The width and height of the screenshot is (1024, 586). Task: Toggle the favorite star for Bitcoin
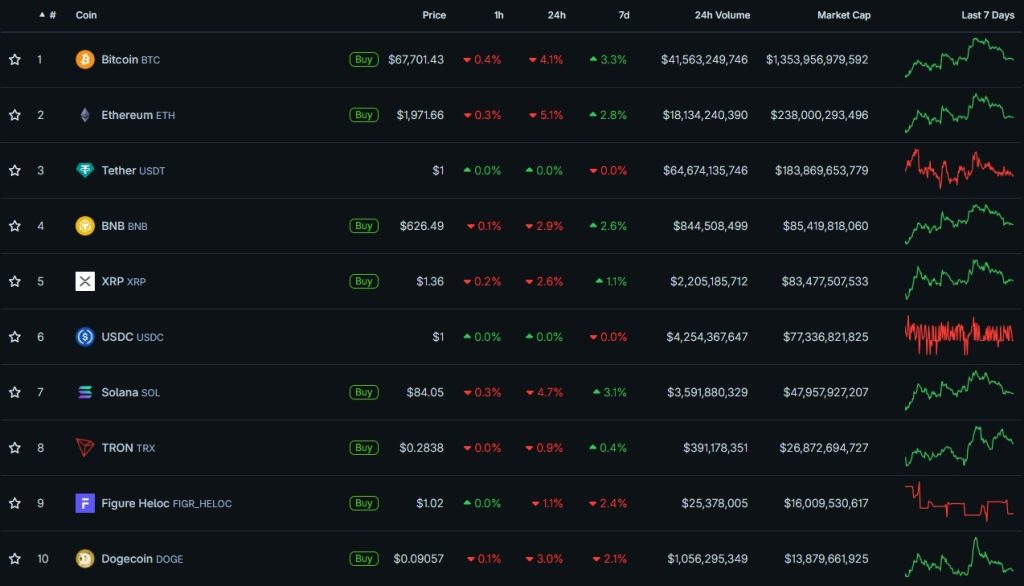(15, 60)
